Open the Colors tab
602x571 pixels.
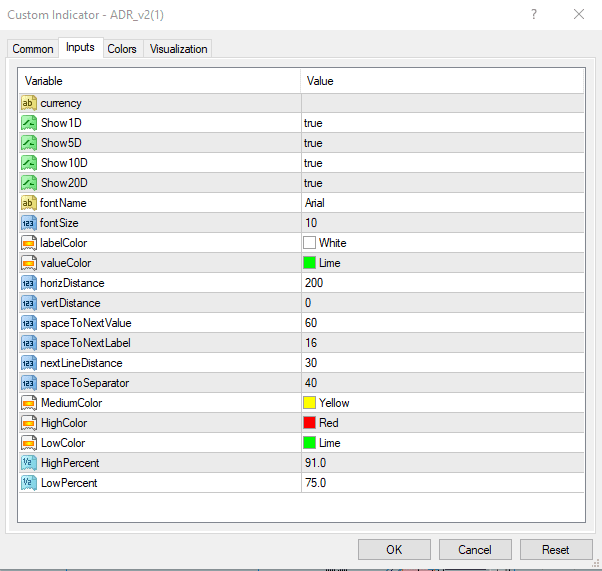122,49
